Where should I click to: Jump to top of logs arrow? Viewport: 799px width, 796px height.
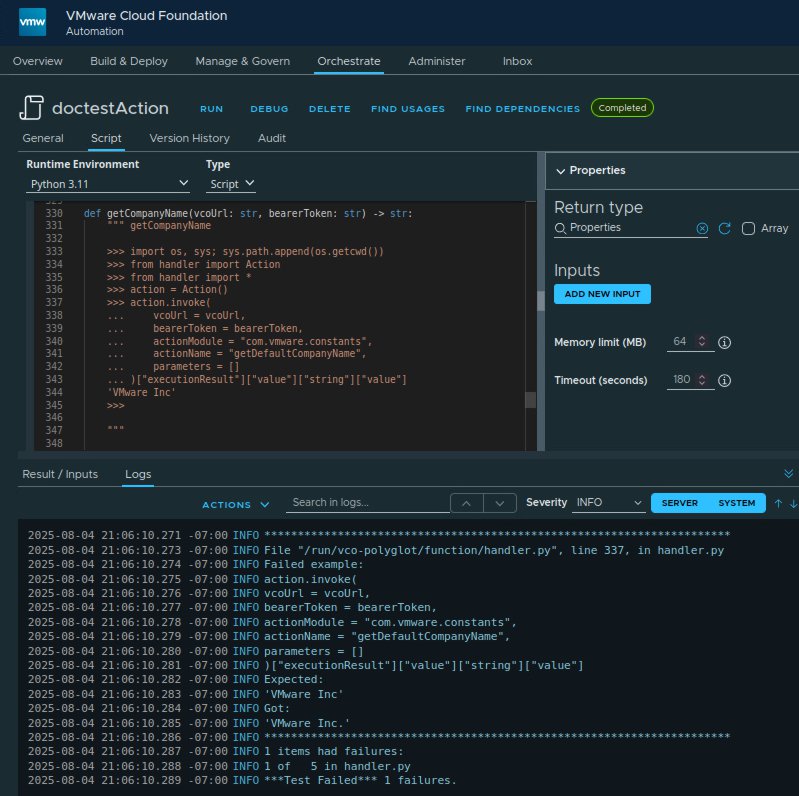[x=778, y=503]
